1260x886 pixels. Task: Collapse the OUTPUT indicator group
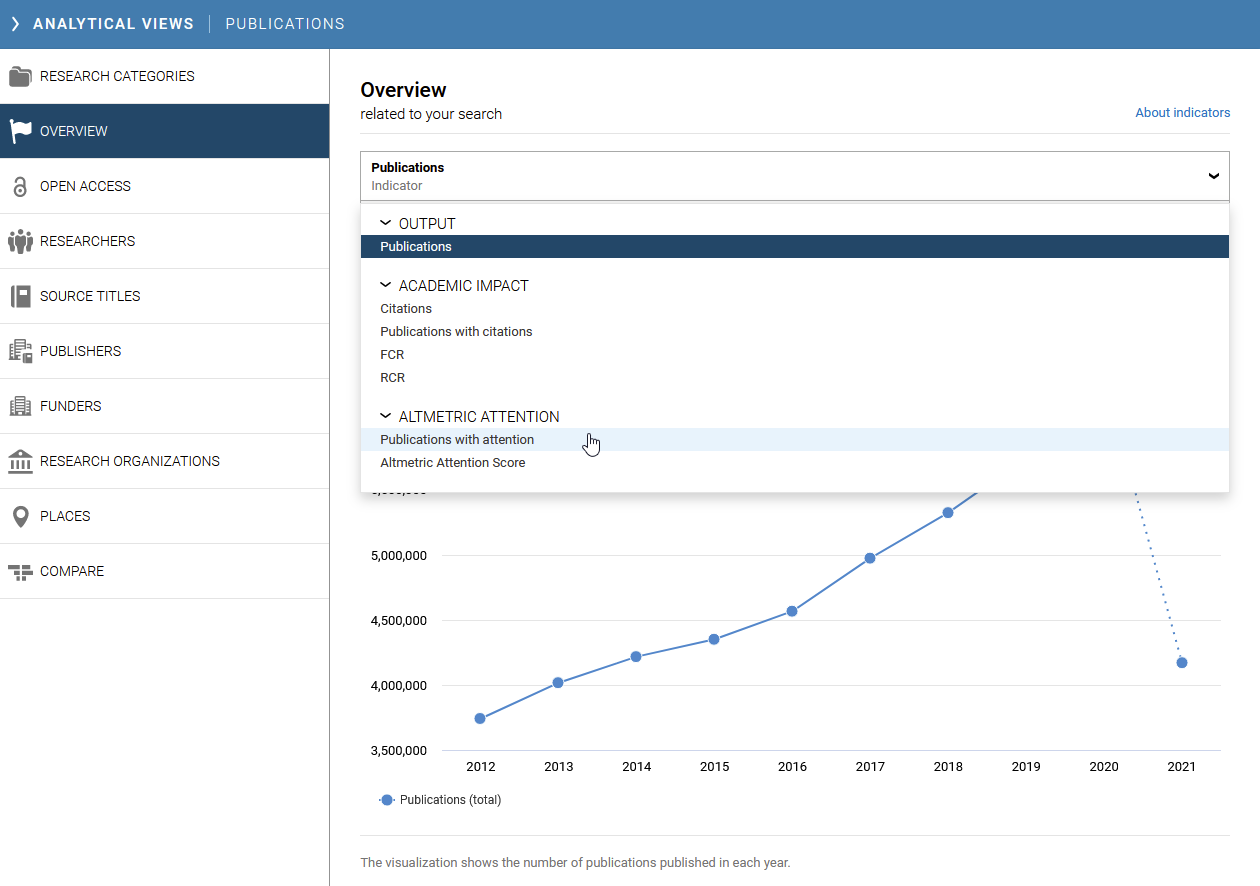[386, 223]
